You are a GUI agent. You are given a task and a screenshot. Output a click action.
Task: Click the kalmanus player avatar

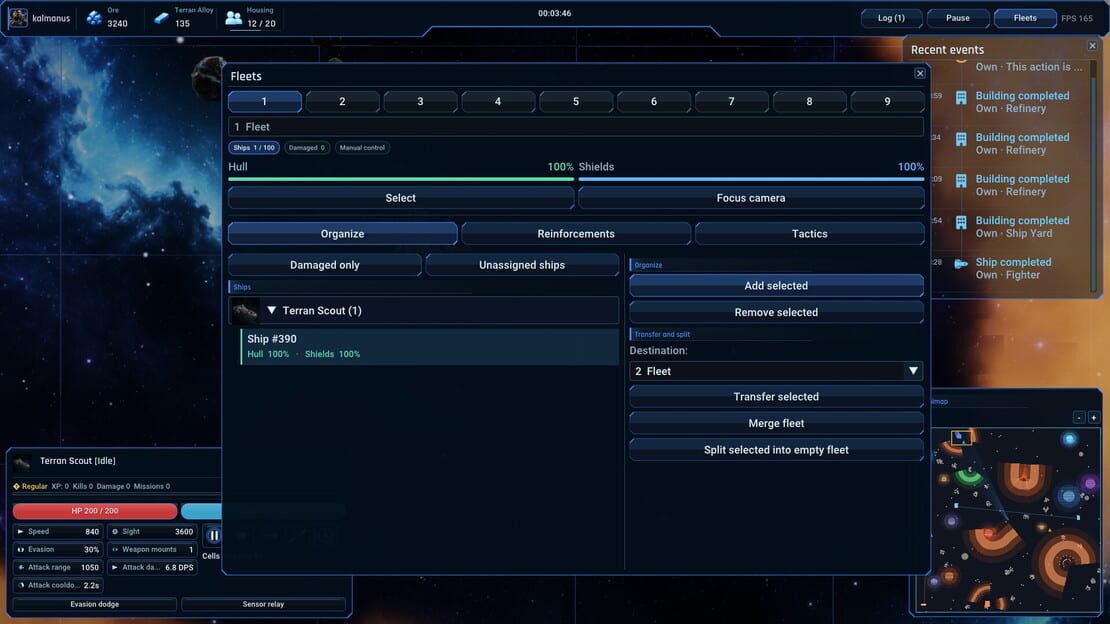pyautogui.click(x=18, y=18)
